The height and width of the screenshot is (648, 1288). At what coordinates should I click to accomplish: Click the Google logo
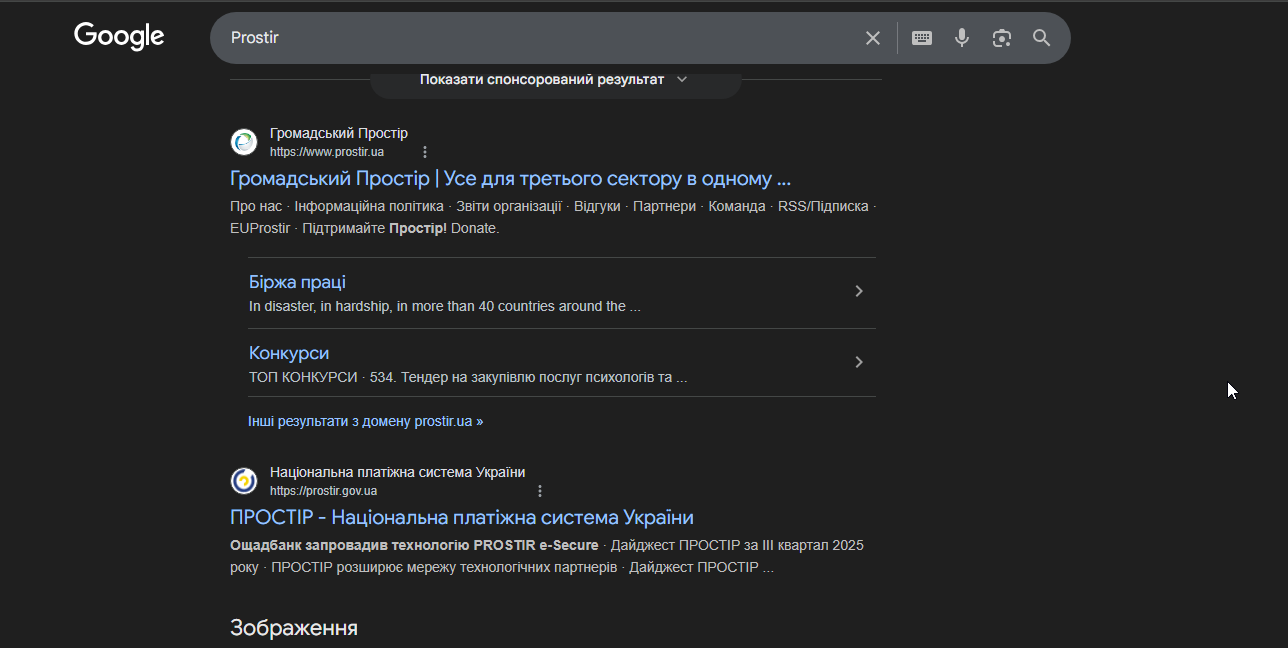119,36
